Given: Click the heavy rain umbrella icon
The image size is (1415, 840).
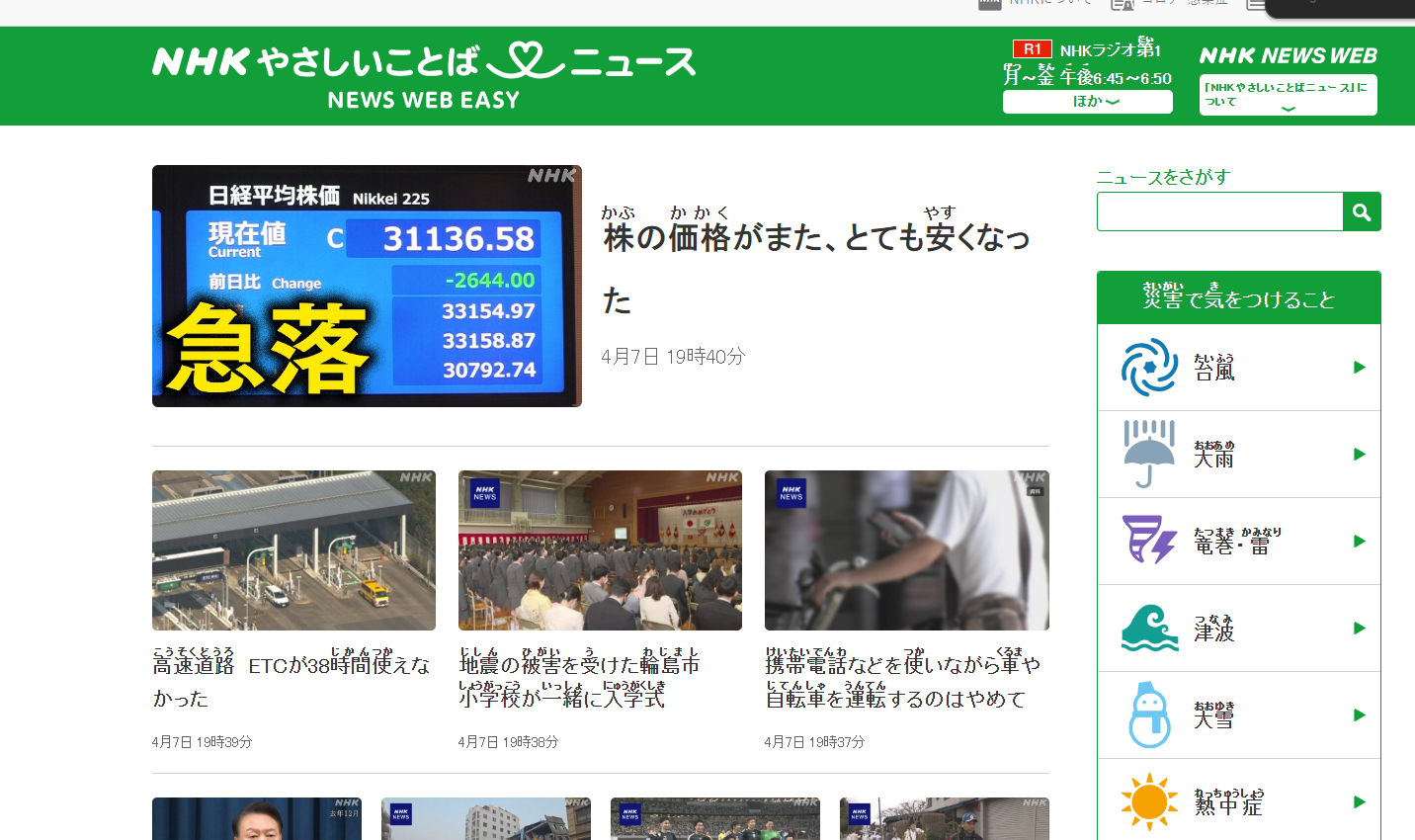Looking at the screenshot, I should point(1149,455).
